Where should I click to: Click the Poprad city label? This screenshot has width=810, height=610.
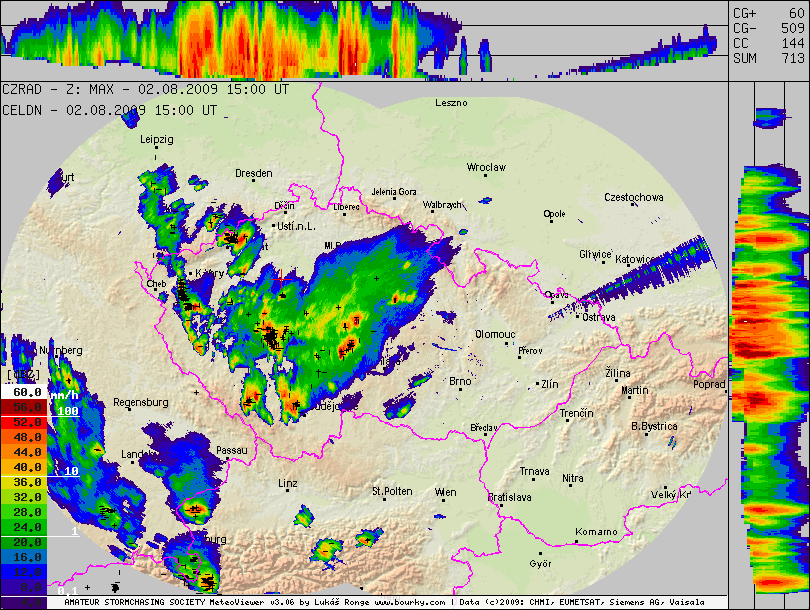[709, 384]
